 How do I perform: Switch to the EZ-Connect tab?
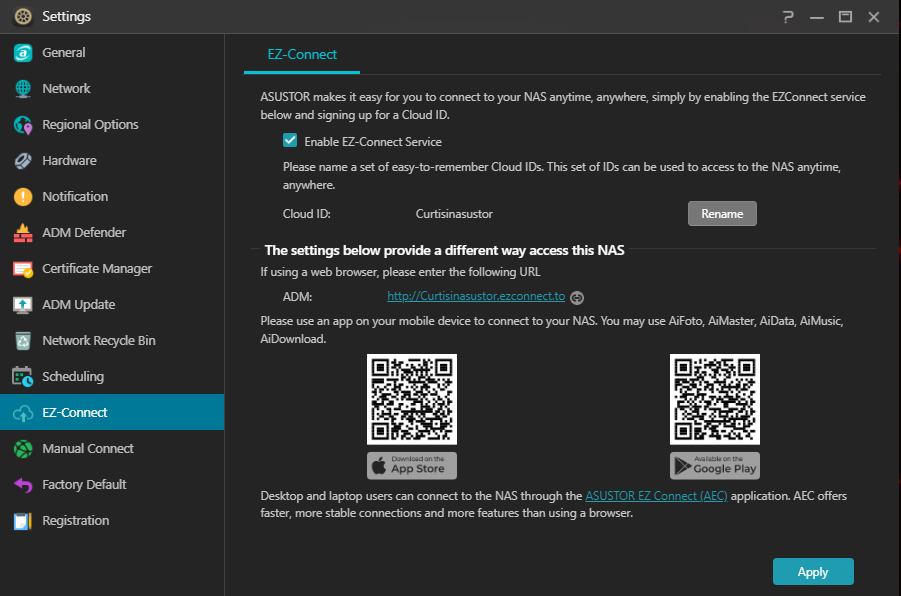[x=302, y=55]
